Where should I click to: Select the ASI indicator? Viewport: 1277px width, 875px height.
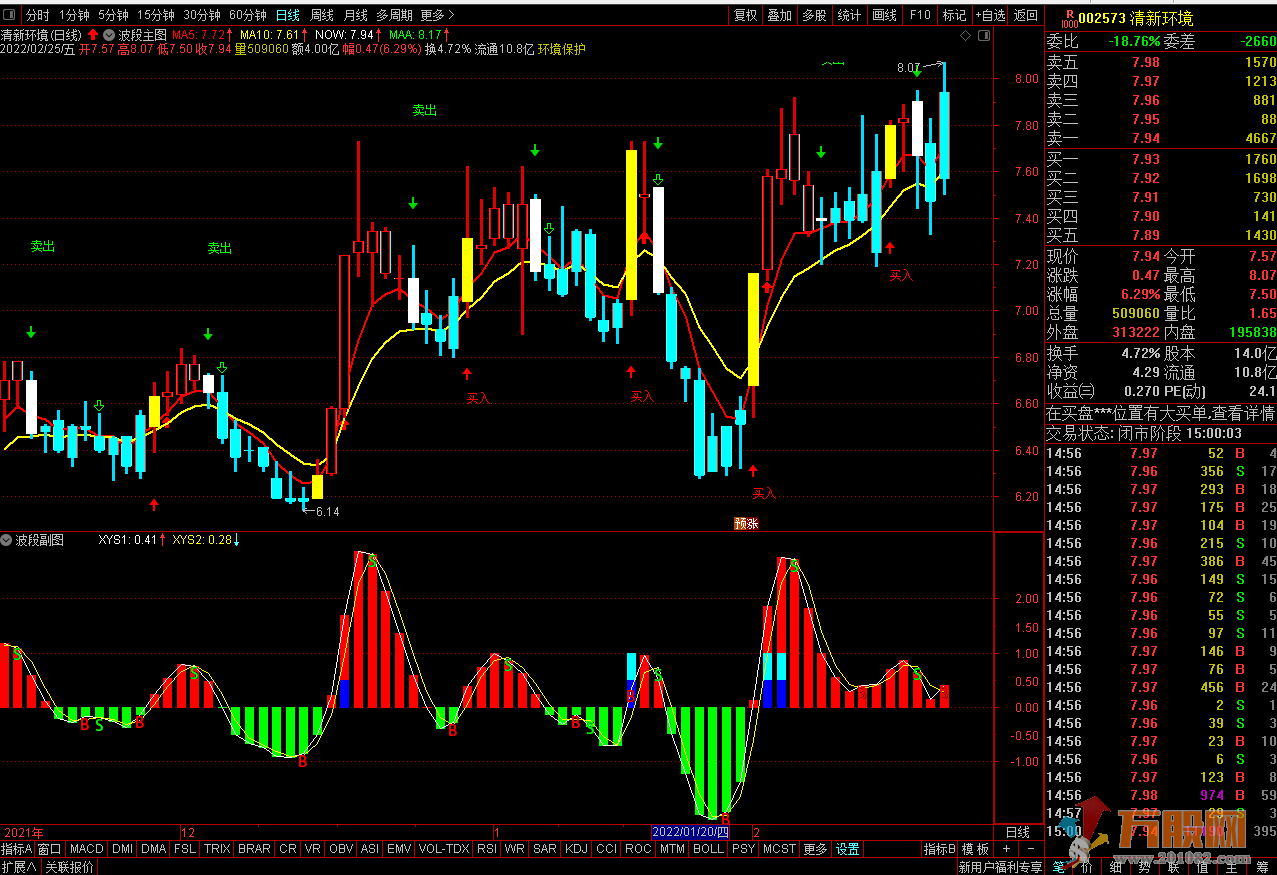[x=370, y=849]
